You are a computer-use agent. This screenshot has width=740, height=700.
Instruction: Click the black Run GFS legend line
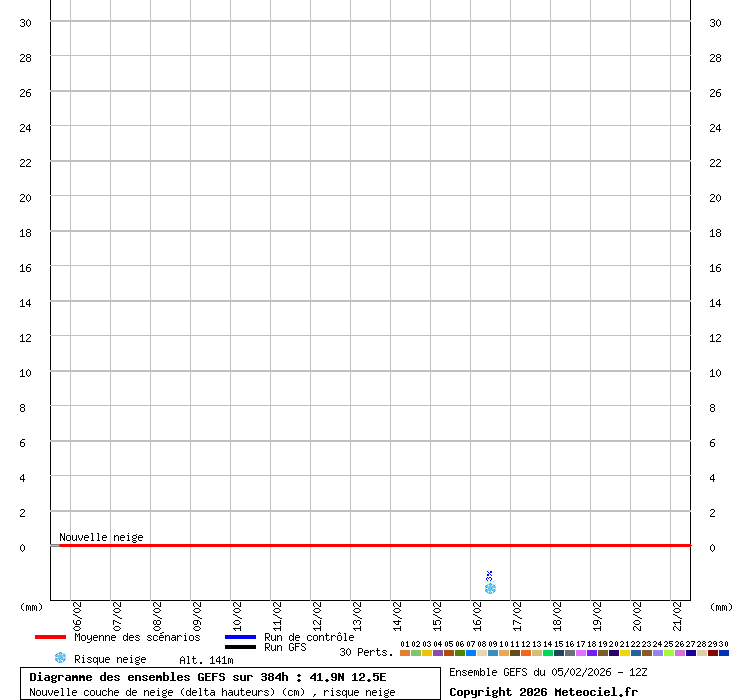[x=240, y=647]
